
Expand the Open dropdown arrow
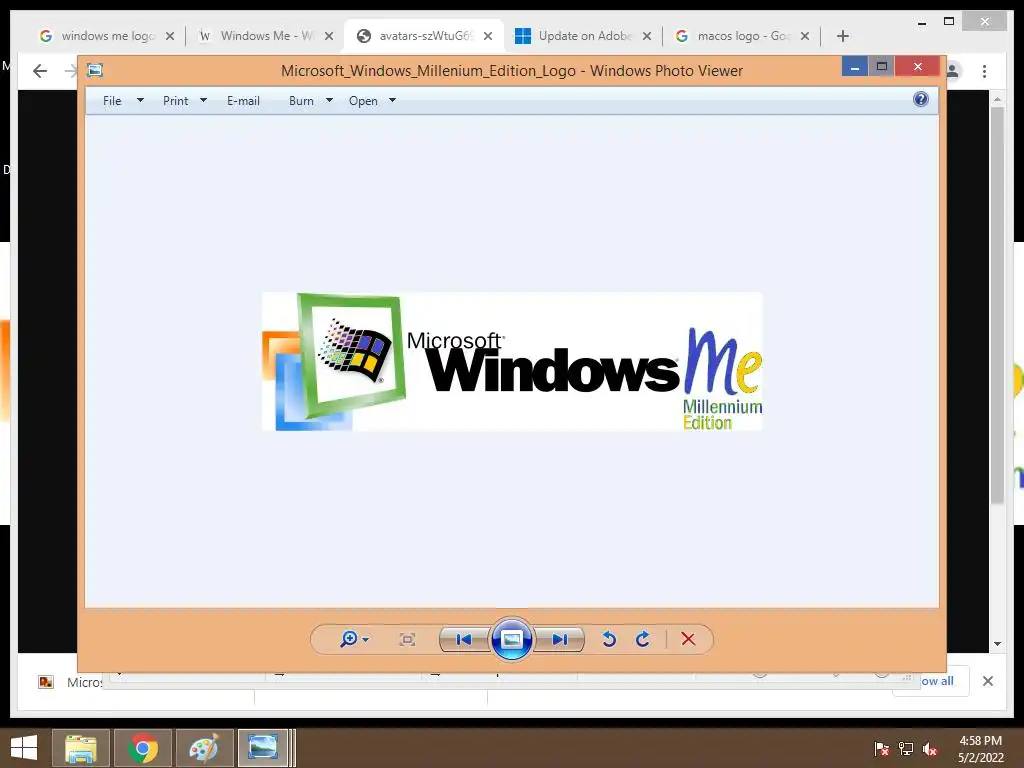392,101
